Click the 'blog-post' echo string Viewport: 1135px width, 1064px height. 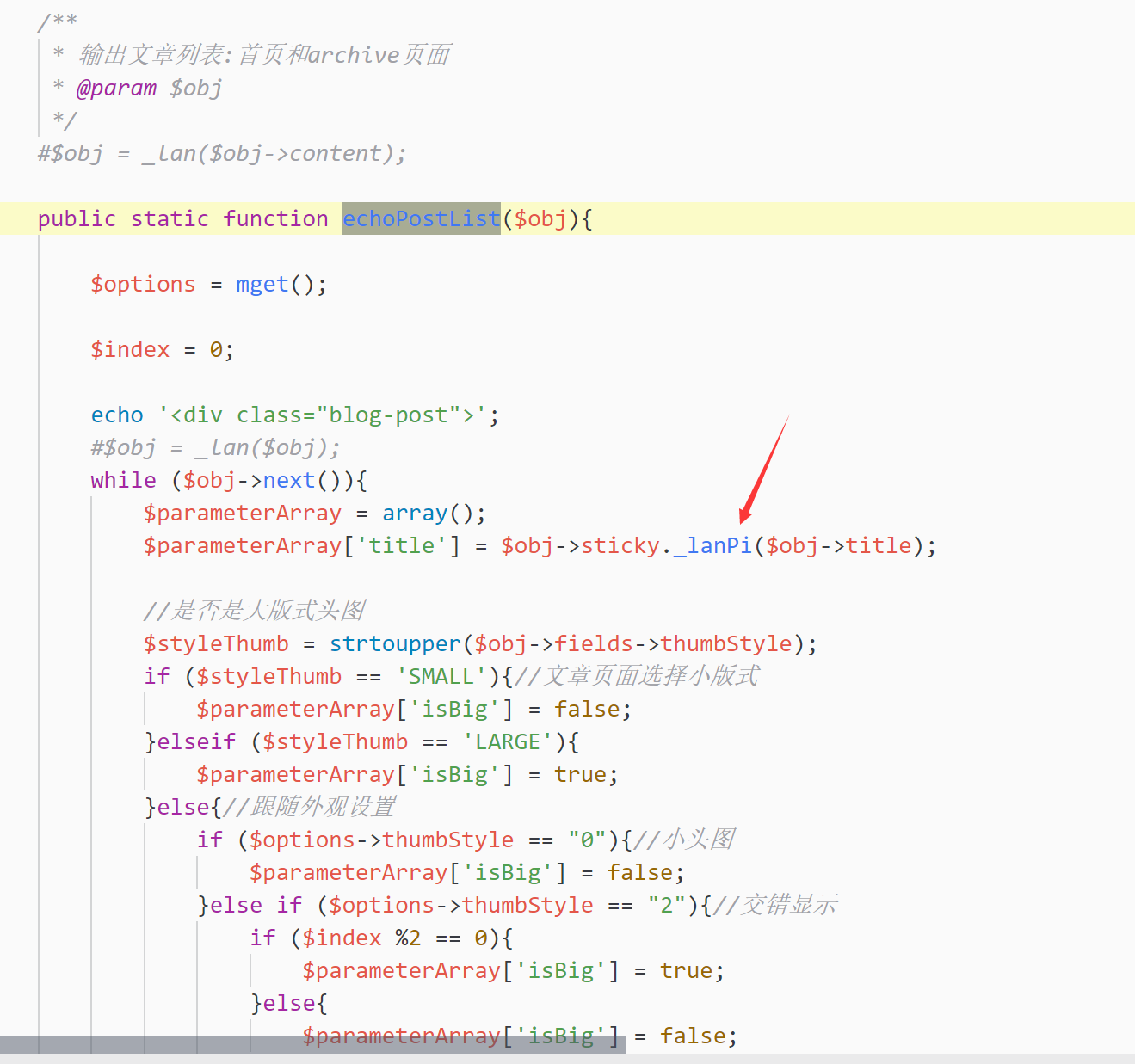point(323,415)
